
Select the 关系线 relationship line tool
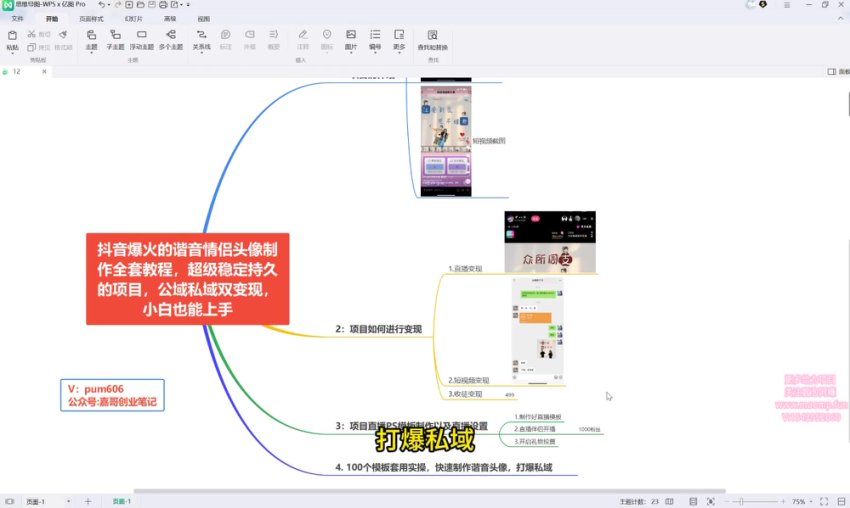tap(201, 39)
